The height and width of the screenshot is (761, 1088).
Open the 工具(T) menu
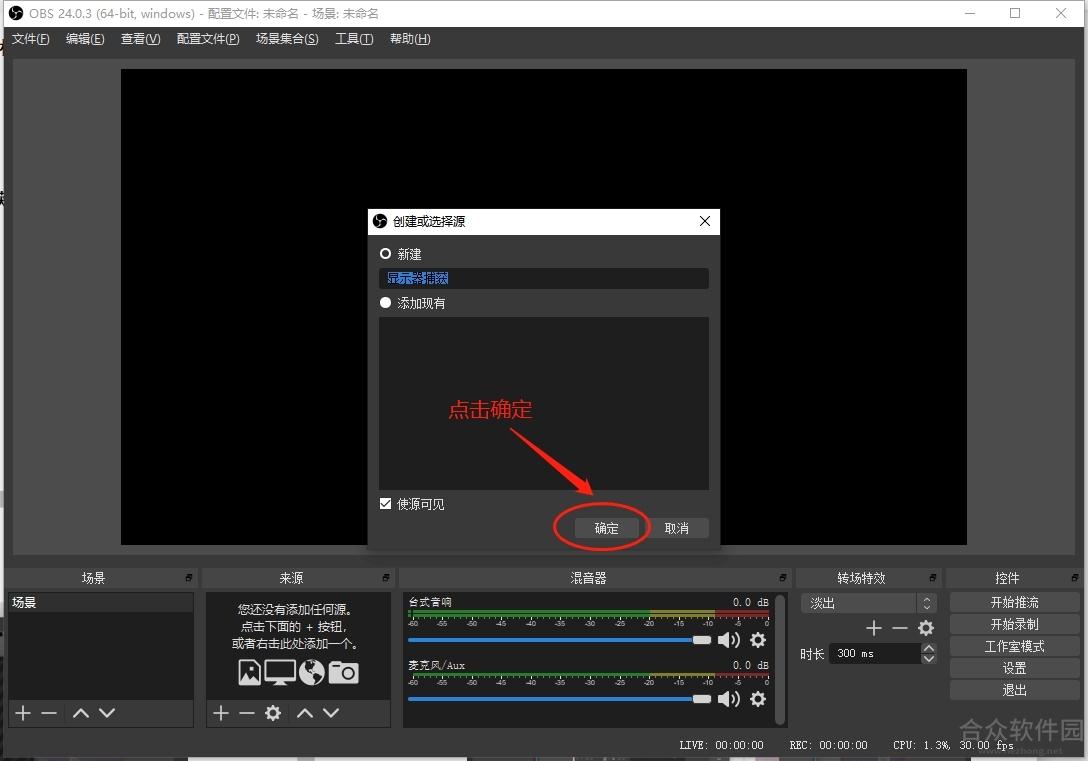354,39
